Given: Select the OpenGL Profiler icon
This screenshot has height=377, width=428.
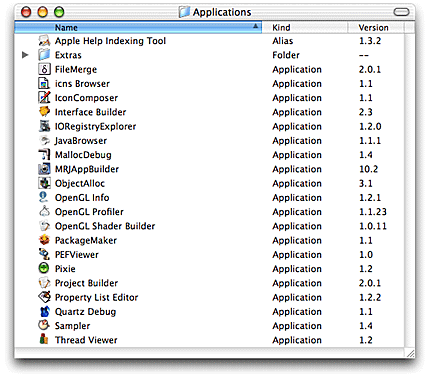Looking at the screenshot, I should click(x=44, y=211).
